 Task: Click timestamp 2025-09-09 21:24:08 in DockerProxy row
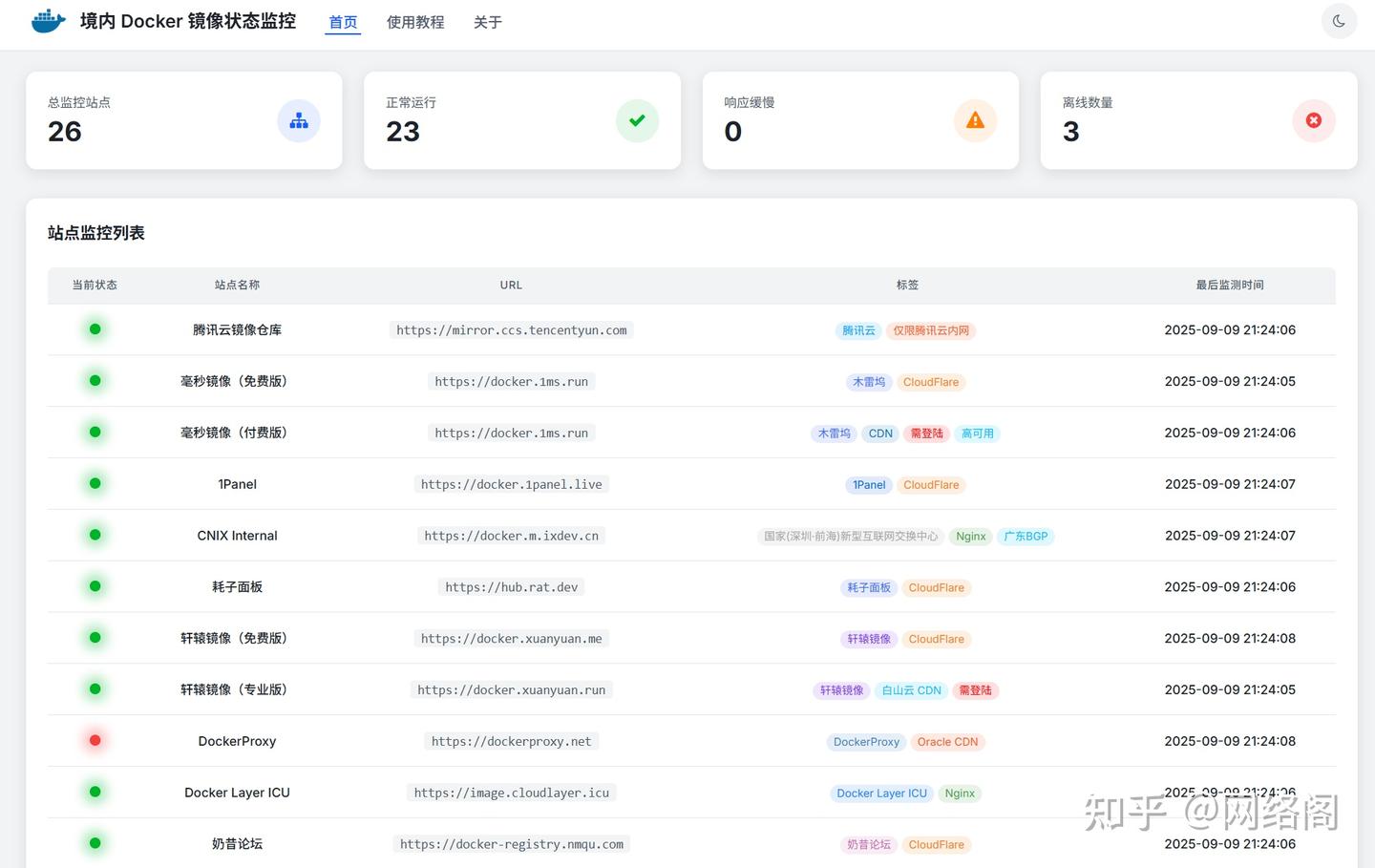(x=1230, y=741)
